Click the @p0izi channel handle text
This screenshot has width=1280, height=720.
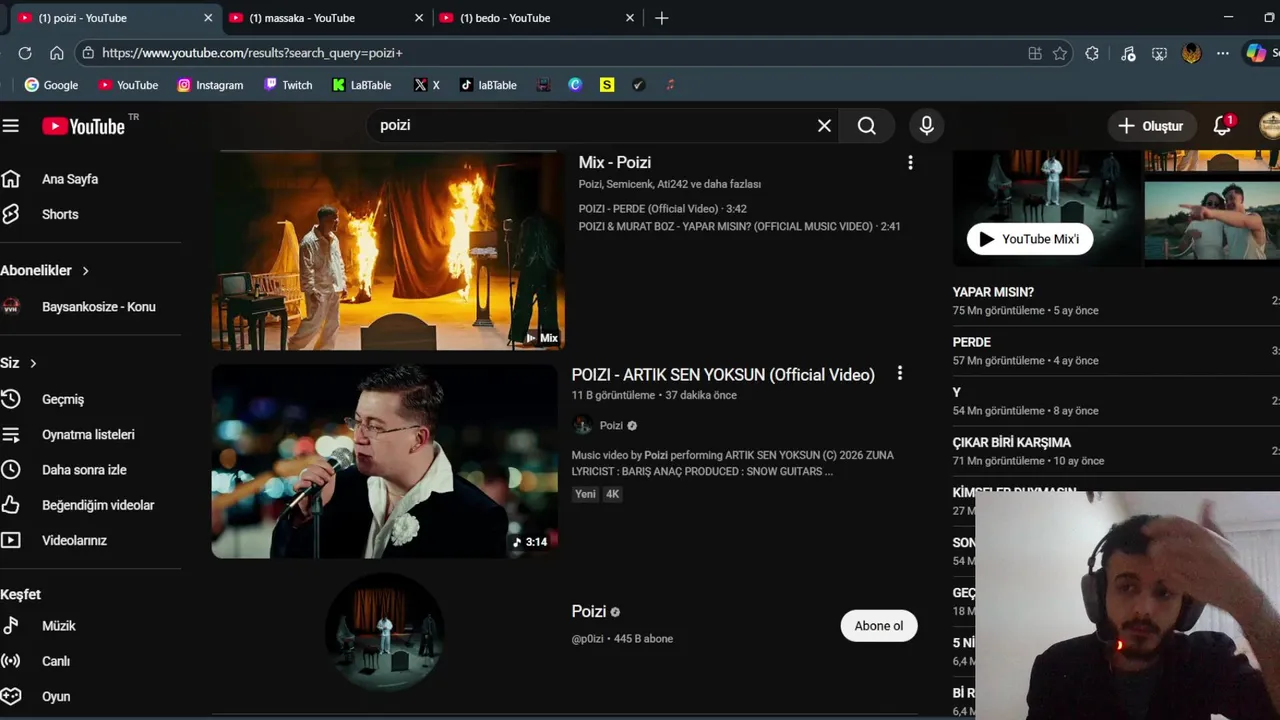tap(587, 639)
